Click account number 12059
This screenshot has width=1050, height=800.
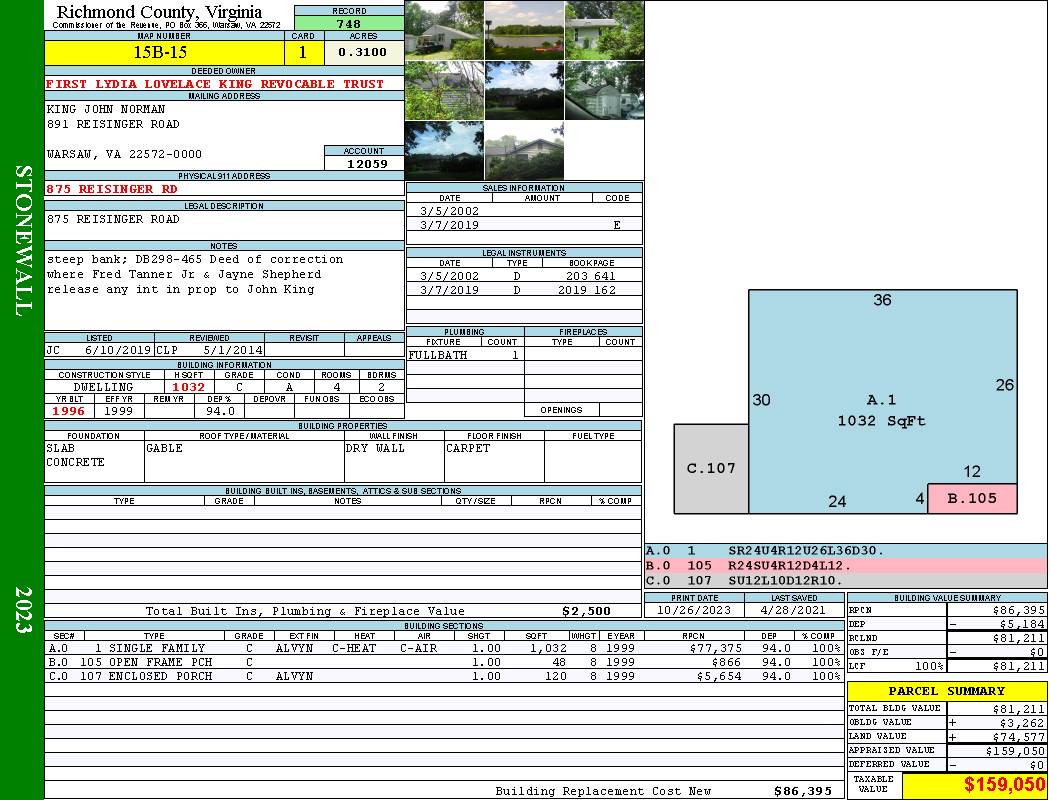click(x=364, y=164)
